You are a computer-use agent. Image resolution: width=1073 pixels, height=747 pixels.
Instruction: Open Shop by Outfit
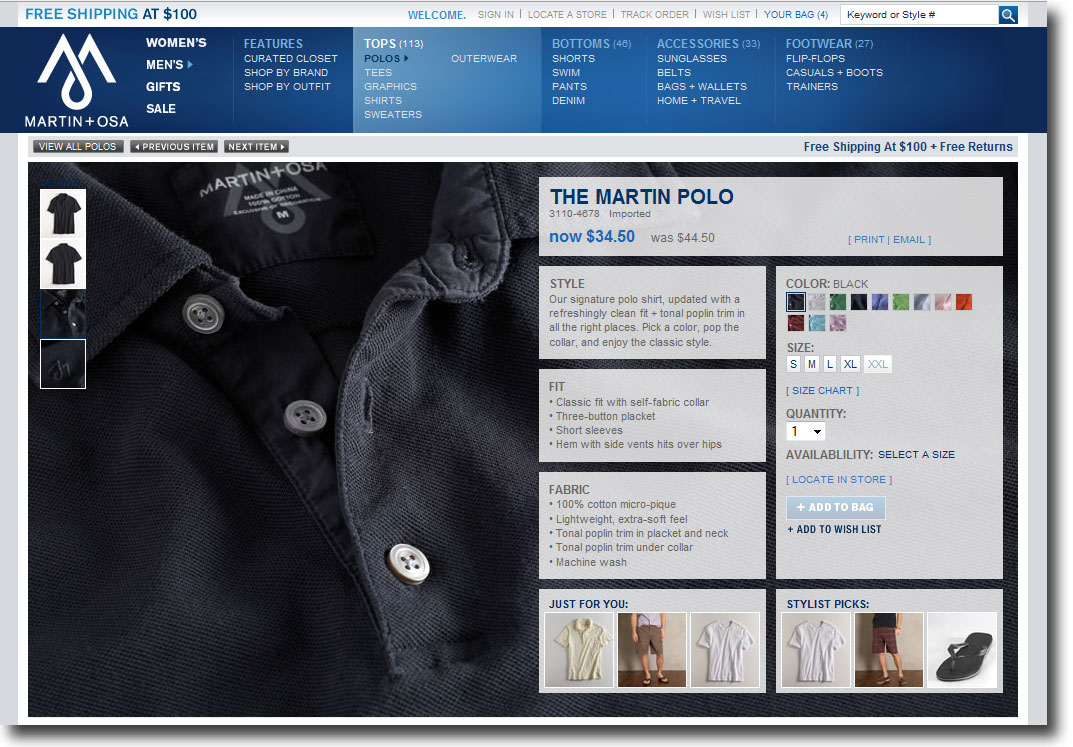287,86
